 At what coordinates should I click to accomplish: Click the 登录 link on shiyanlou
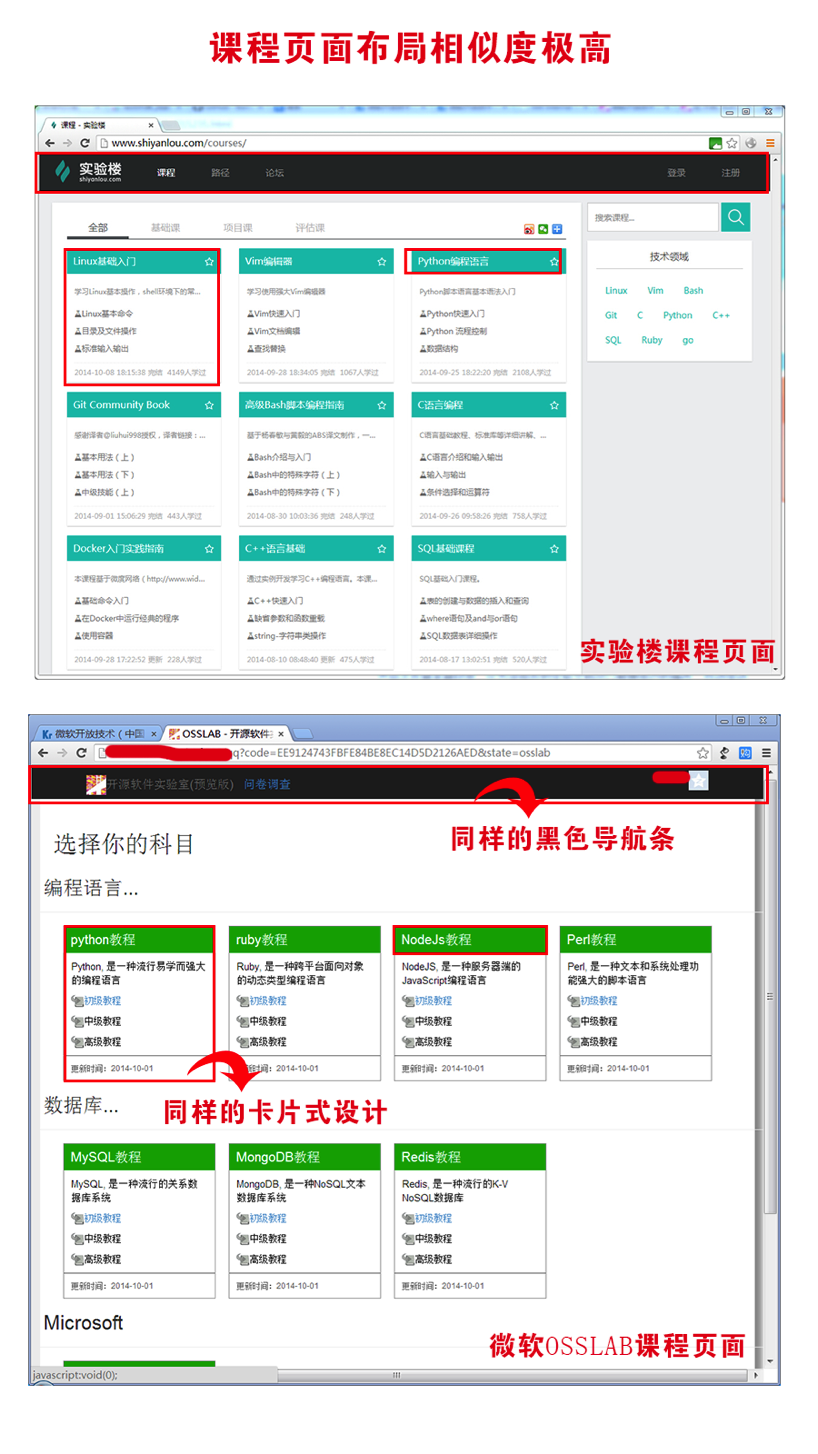pos(677,173)
